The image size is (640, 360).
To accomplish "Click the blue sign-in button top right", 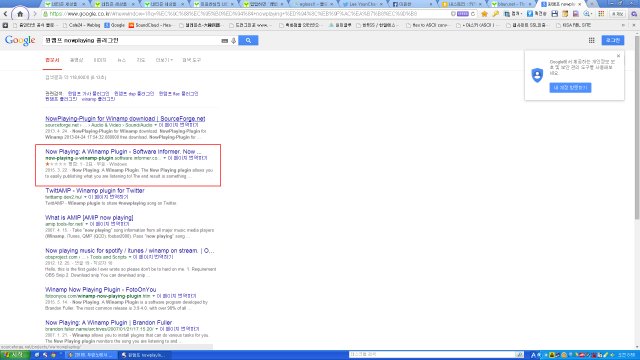I will (613, 40).
